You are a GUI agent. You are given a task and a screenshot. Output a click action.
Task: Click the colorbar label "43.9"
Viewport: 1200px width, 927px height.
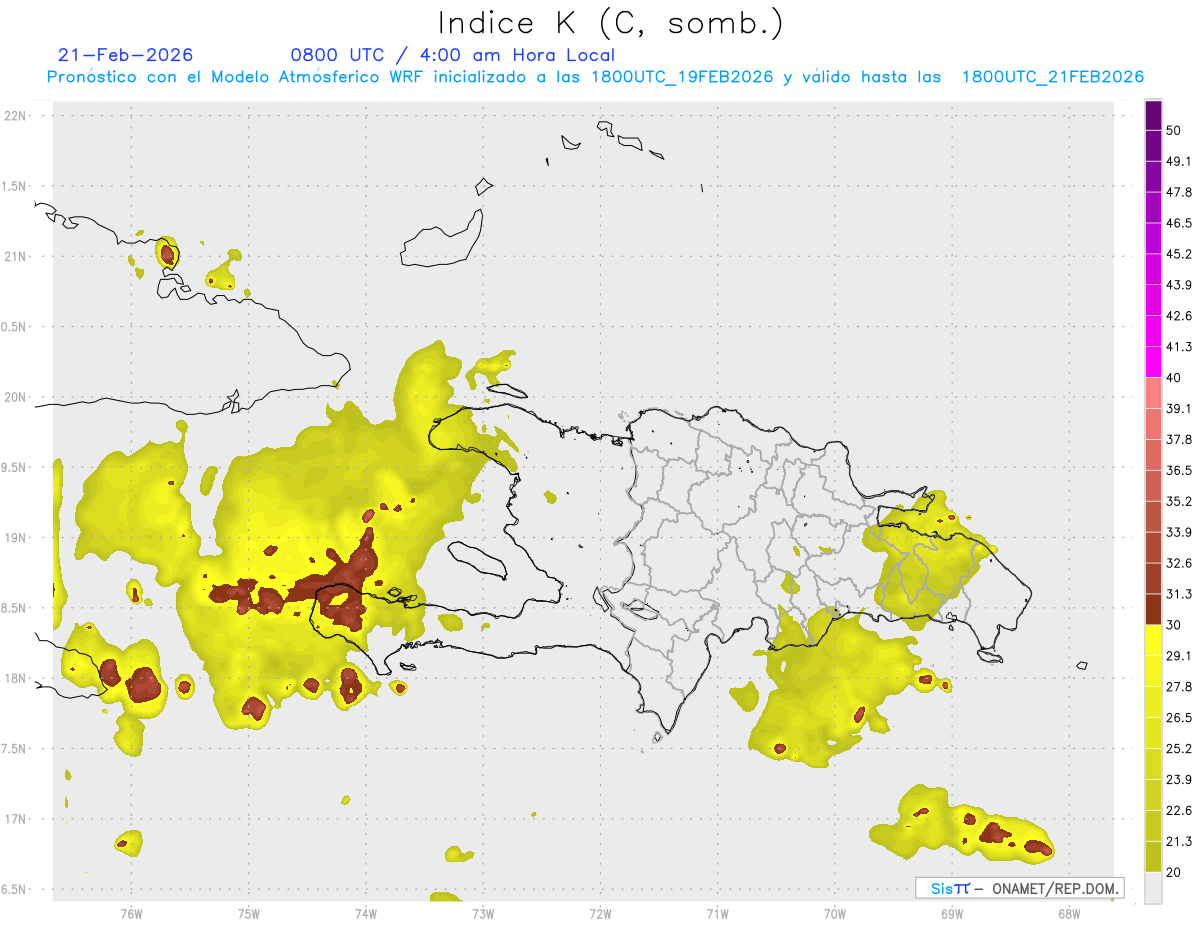(x=1179, y=285)
